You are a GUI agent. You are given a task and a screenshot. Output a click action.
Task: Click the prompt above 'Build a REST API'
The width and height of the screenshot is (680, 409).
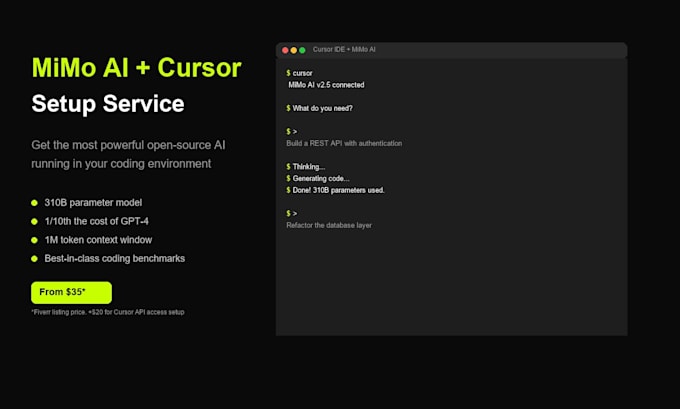(291, 131)
